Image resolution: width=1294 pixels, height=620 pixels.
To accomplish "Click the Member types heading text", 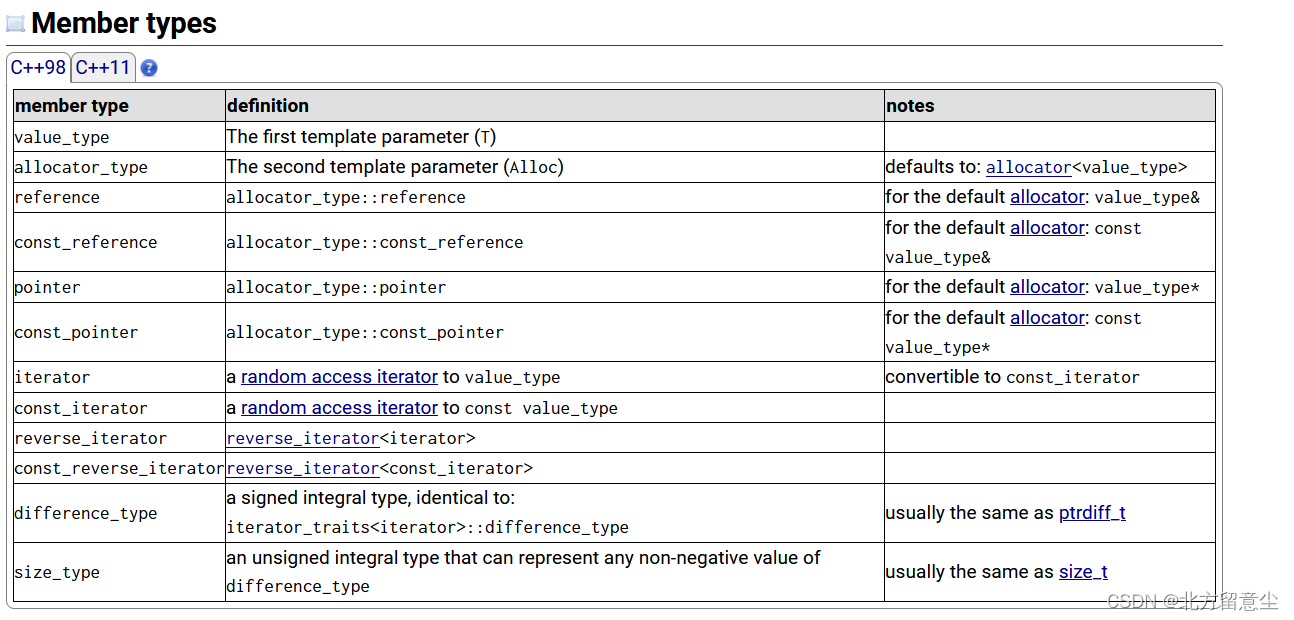I will 124,24.
